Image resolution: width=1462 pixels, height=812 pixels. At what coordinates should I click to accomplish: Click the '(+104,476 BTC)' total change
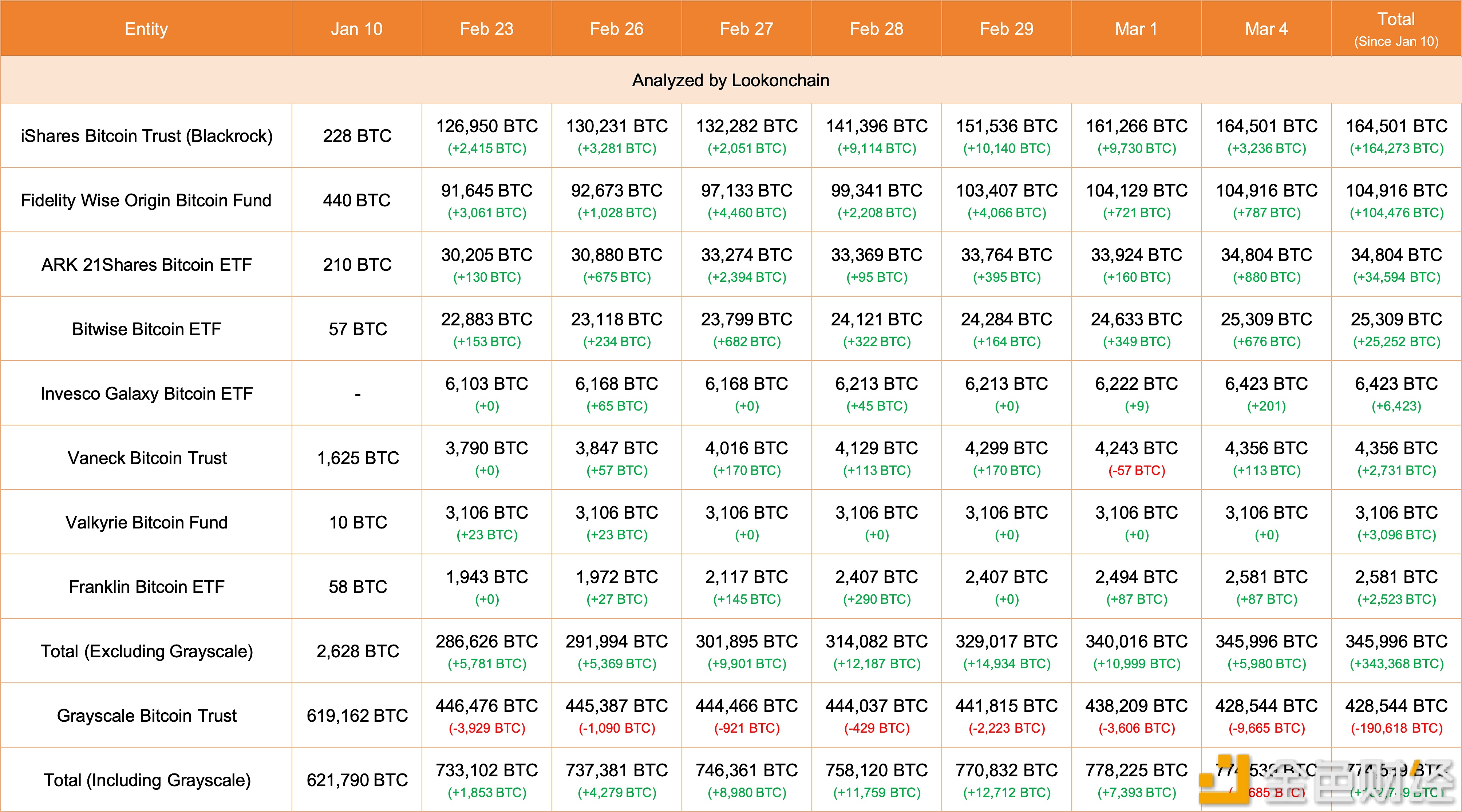coord(1396,213)
